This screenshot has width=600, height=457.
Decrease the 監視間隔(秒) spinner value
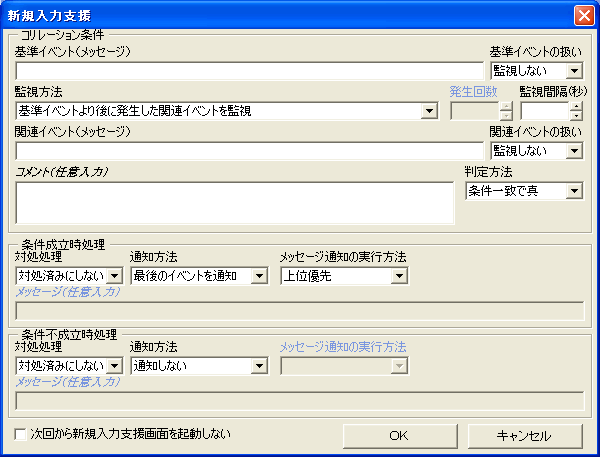[x=576, y=116]
